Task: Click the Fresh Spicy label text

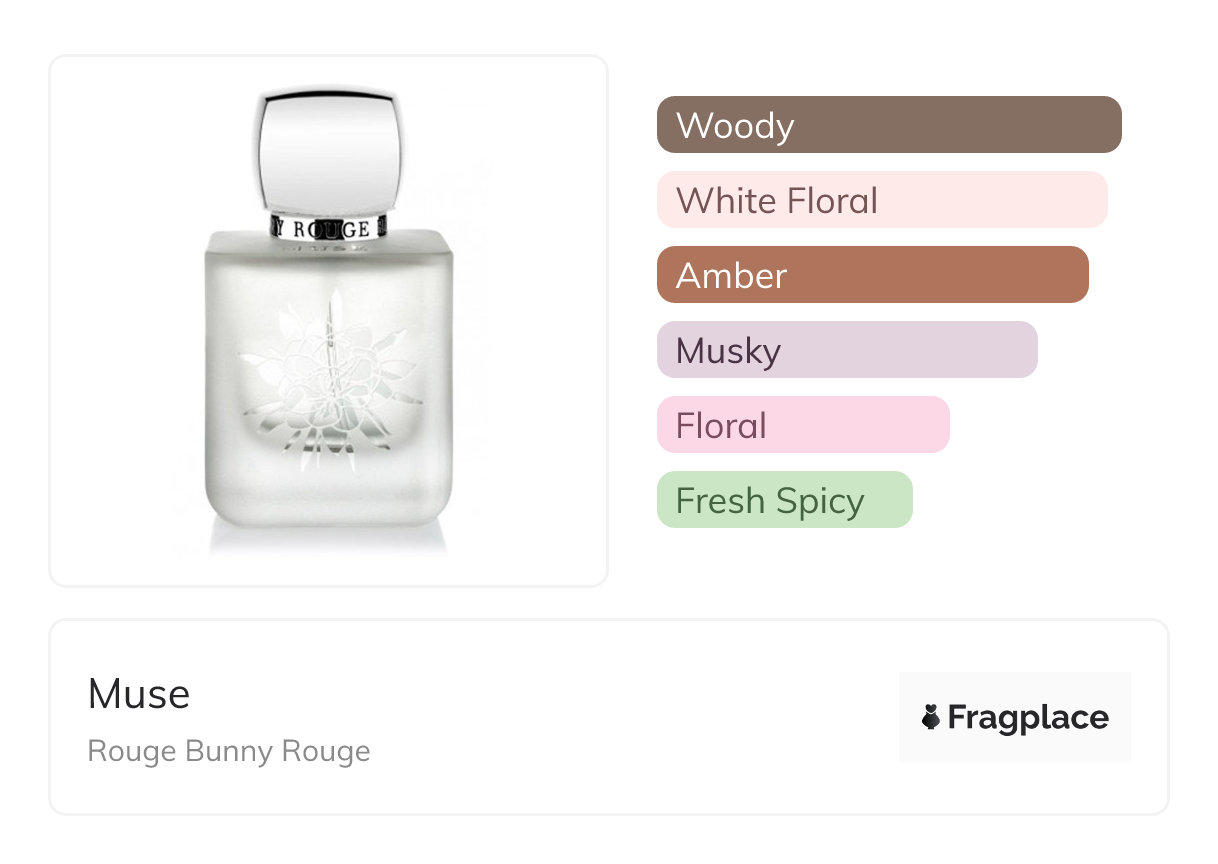Action: tap(769, 501)
